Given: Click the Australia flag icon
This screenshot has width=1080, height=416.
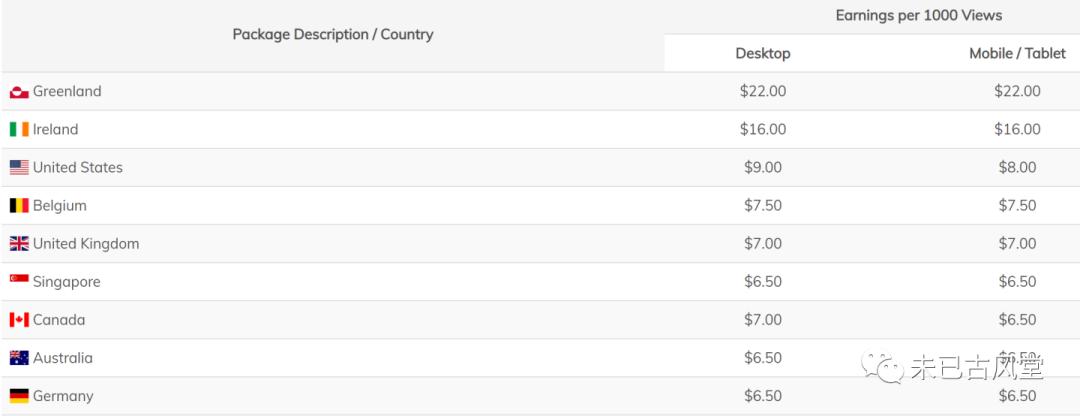Looking at the screenshot, I should [19, 358].
